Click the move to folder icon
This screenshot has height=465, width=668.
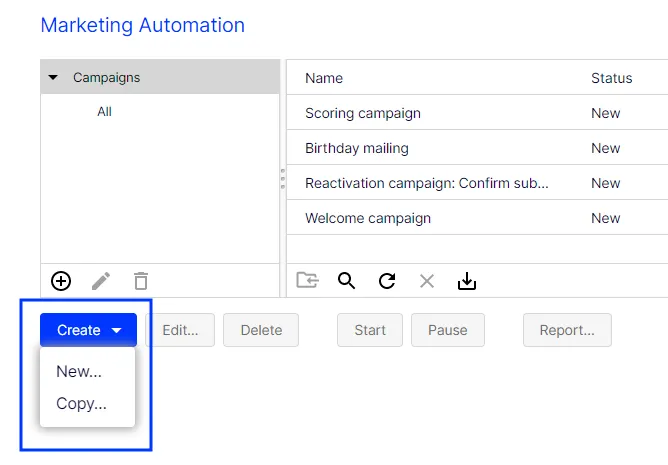pyautogui.click(x=307, y=280)
